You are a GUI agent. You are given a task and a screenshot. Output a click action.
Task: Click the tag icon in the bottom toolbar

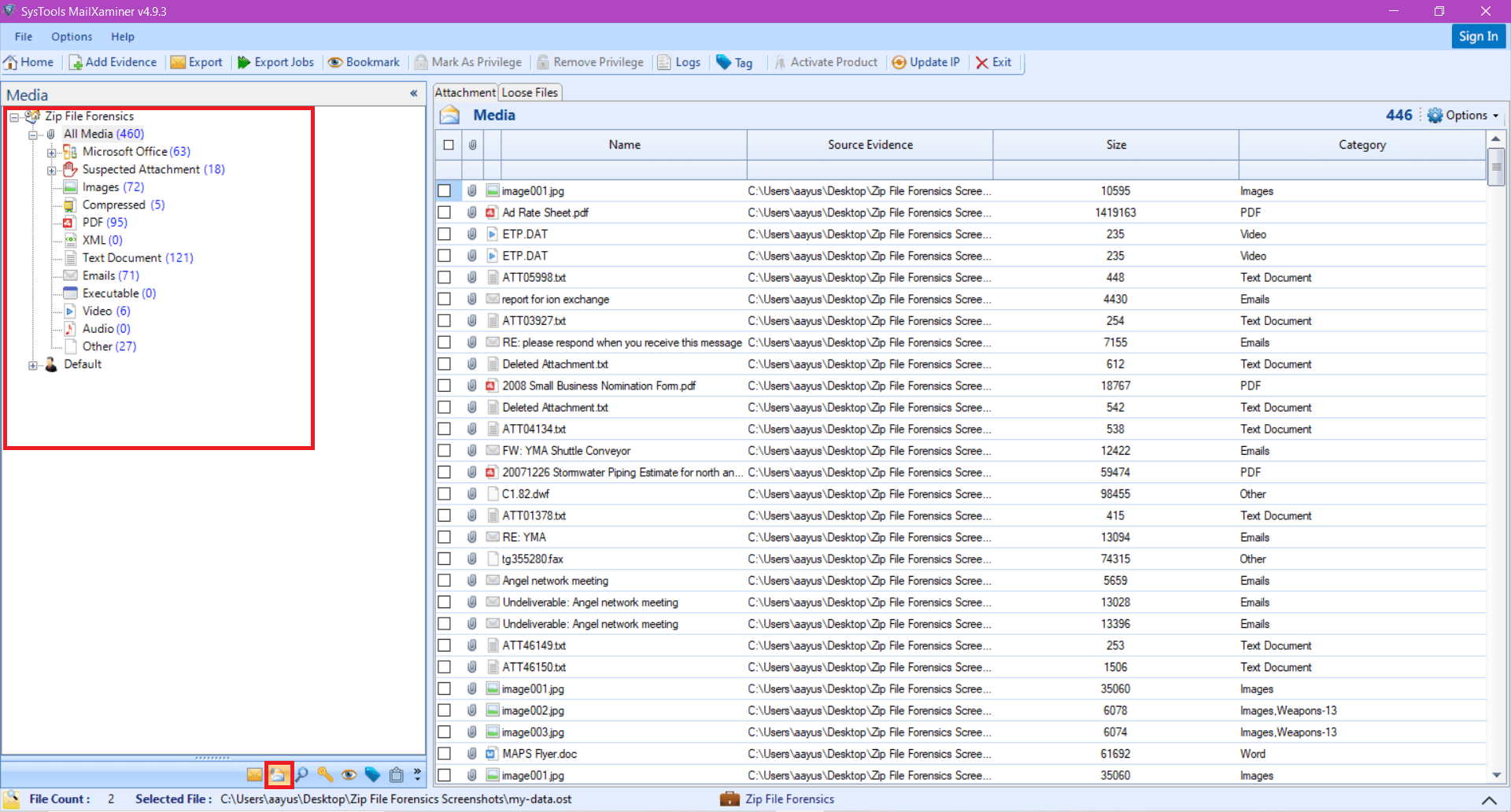point(372,775)
